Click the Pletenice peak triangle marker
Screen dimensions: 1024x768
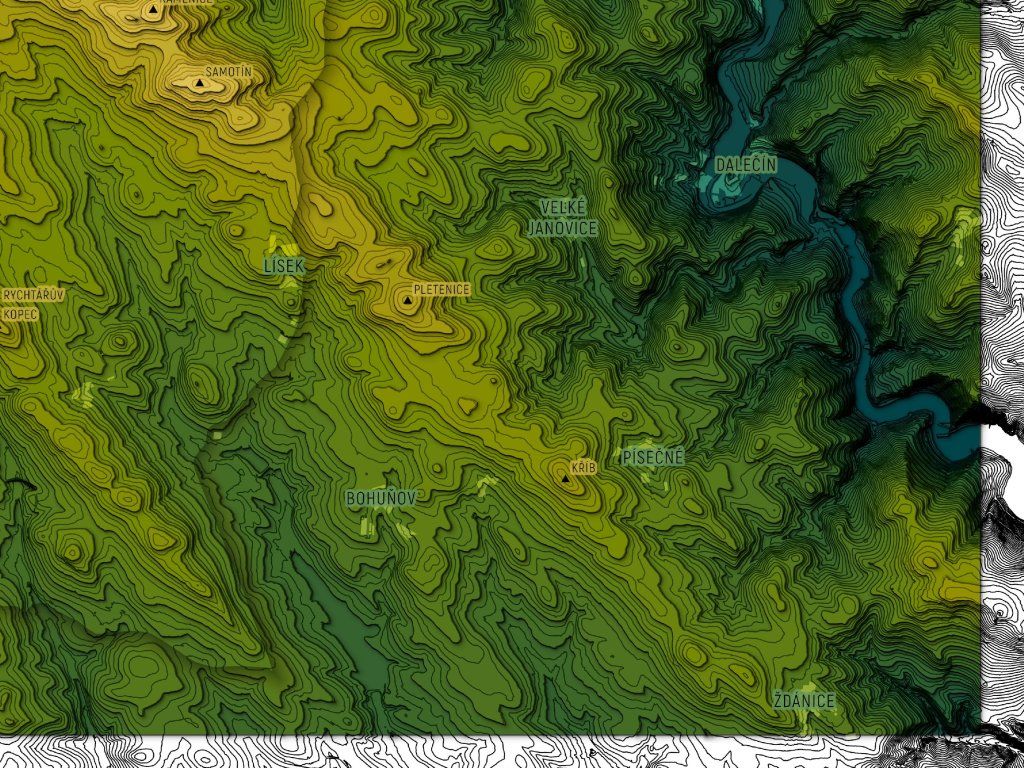(x=408, y=300)
